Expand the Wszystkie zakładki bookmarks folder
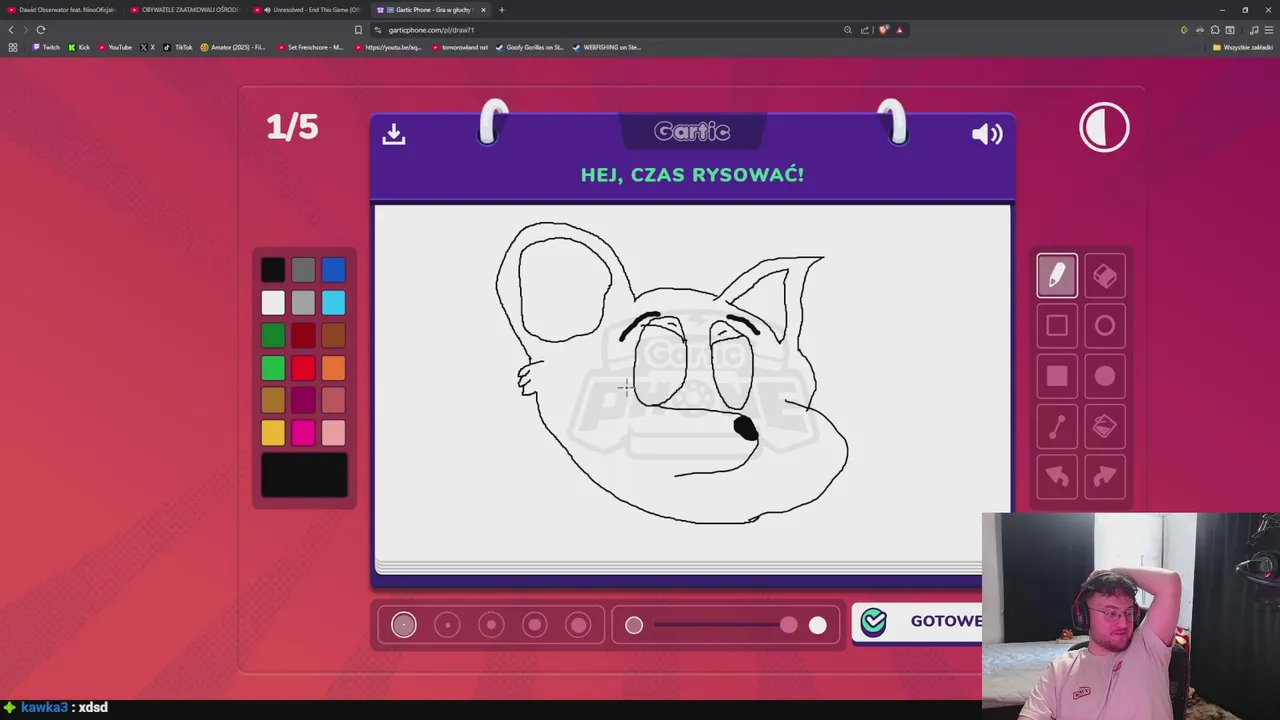This screenshot has height=720, width=1280. point(1243,47)
